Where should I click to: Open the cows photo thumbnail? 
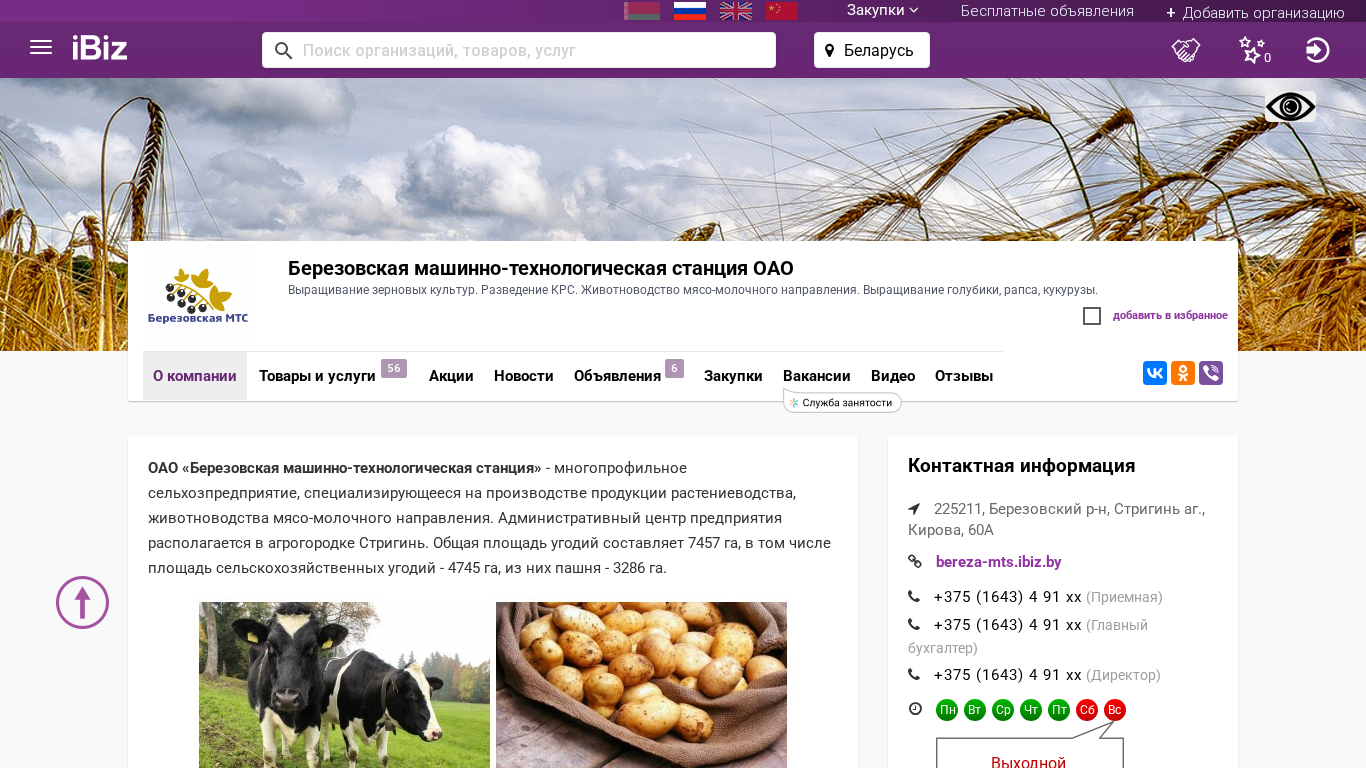pyautogui.click(x=344, y=685)
